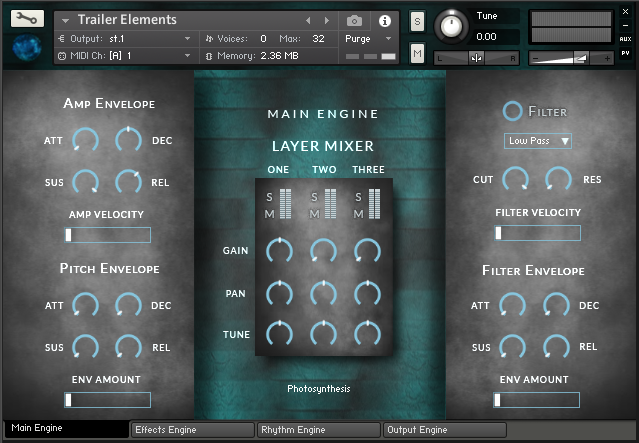The image size is (639, 443).
Task: Click the Photosynthesis preset name
Action: (x=319, y=389)
